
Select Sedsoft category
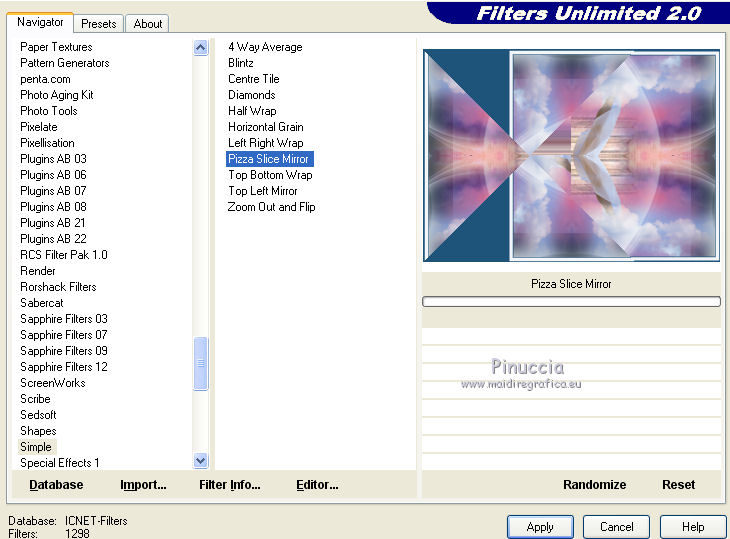[x=38, y=415]
